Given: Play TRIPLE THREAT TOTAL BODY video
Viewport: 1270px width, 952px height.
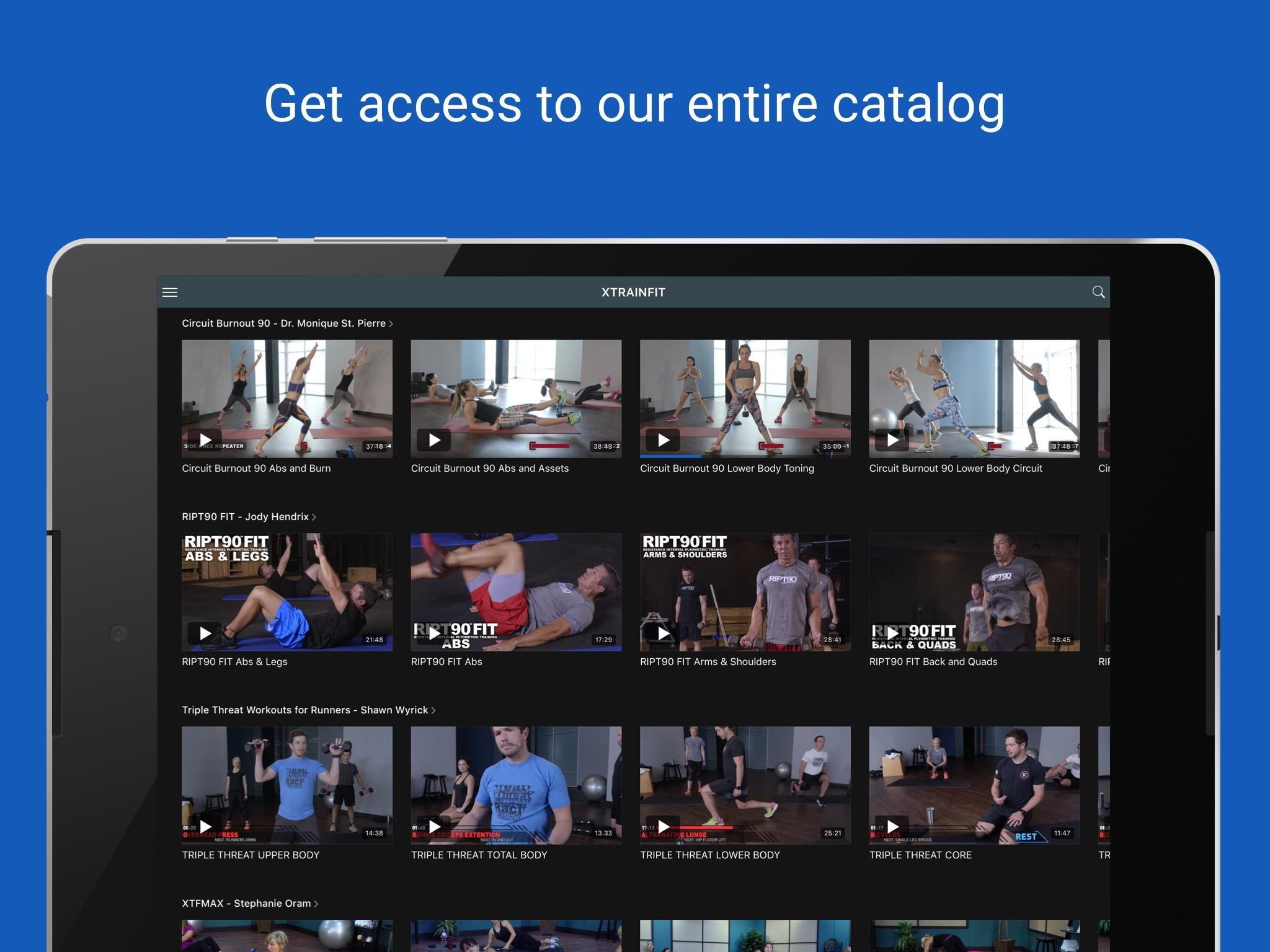Looking at the screenshot, I should pyautogui.click(x=434, y=827).
